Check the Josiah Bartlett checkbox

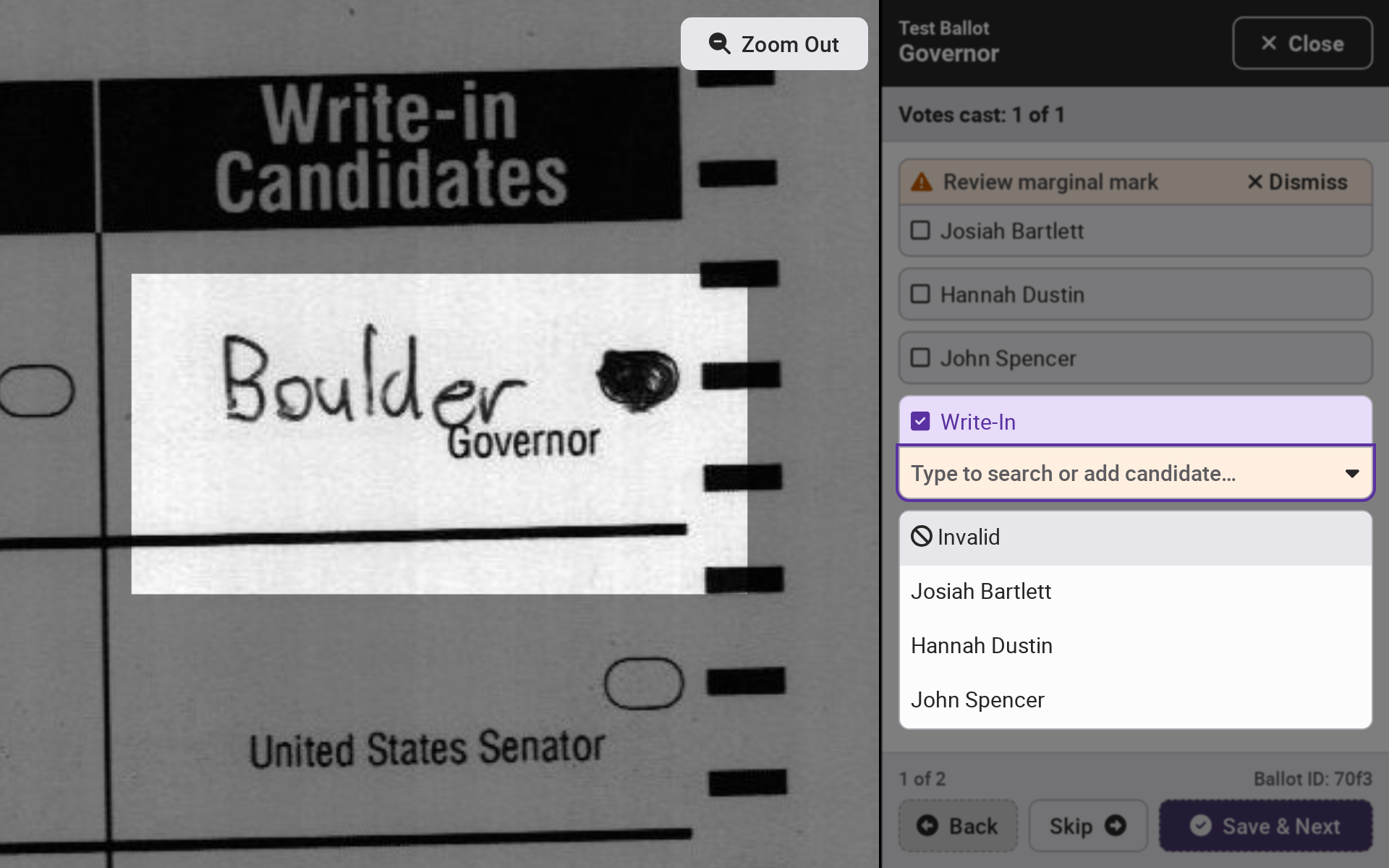coord(920,231)
